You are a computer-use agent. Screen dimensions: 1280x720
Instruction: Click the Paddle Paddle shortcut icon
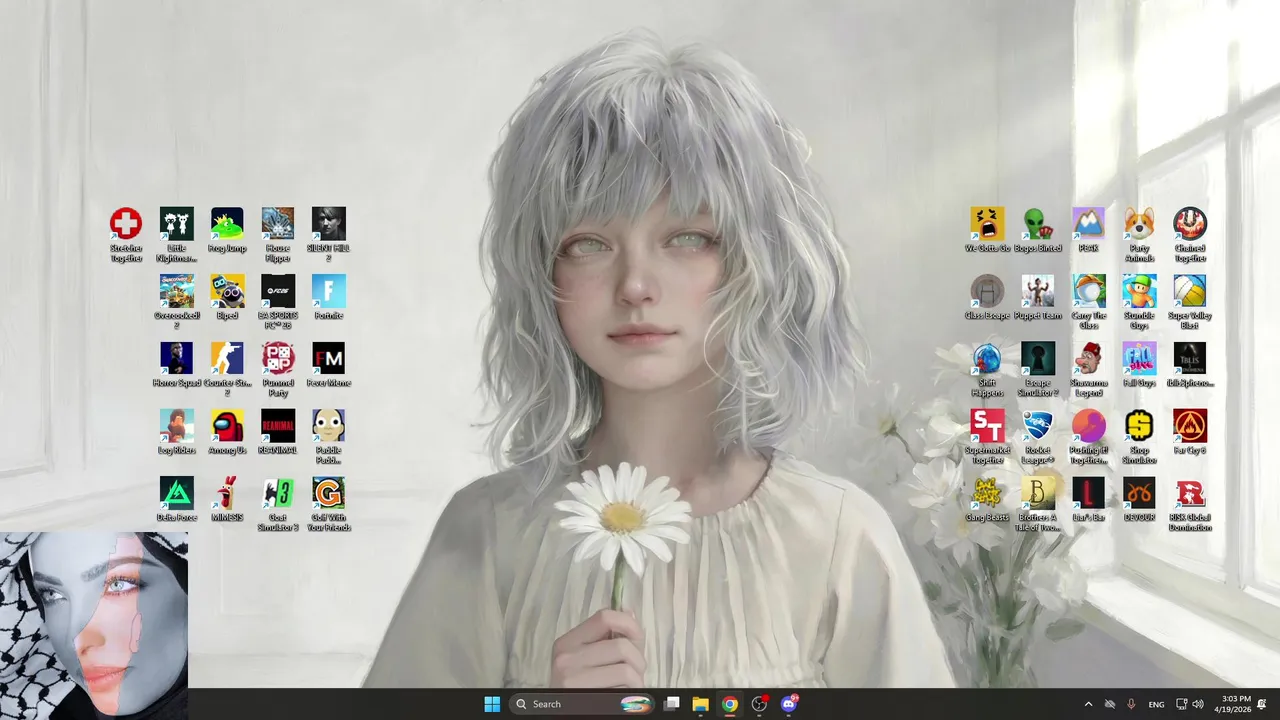(329, 426)
